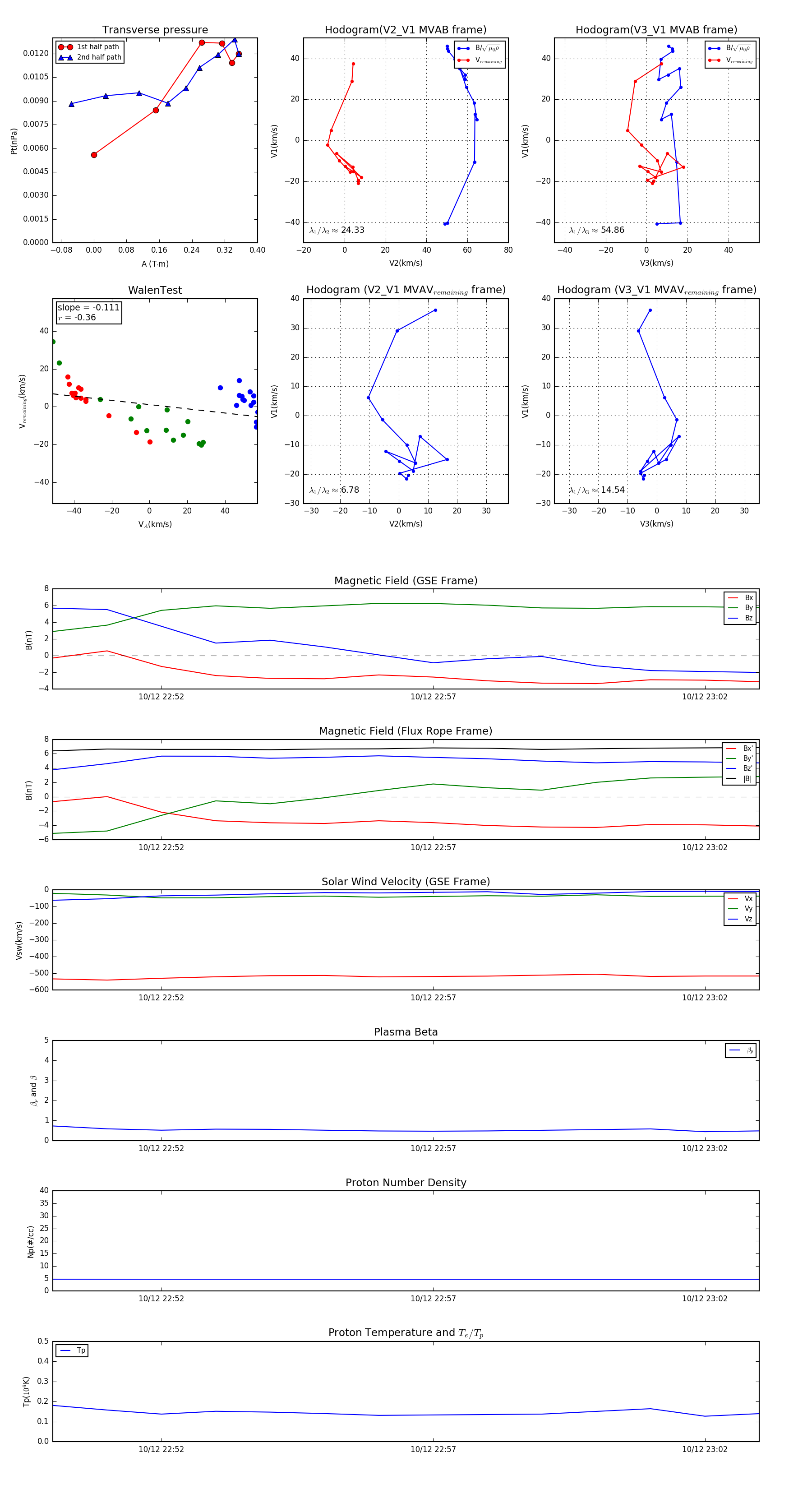Click the 'Solar Wind Velocity (GSE Frame)' title
This screenshot has width=812, height=1489.
[x=406, y=882]
